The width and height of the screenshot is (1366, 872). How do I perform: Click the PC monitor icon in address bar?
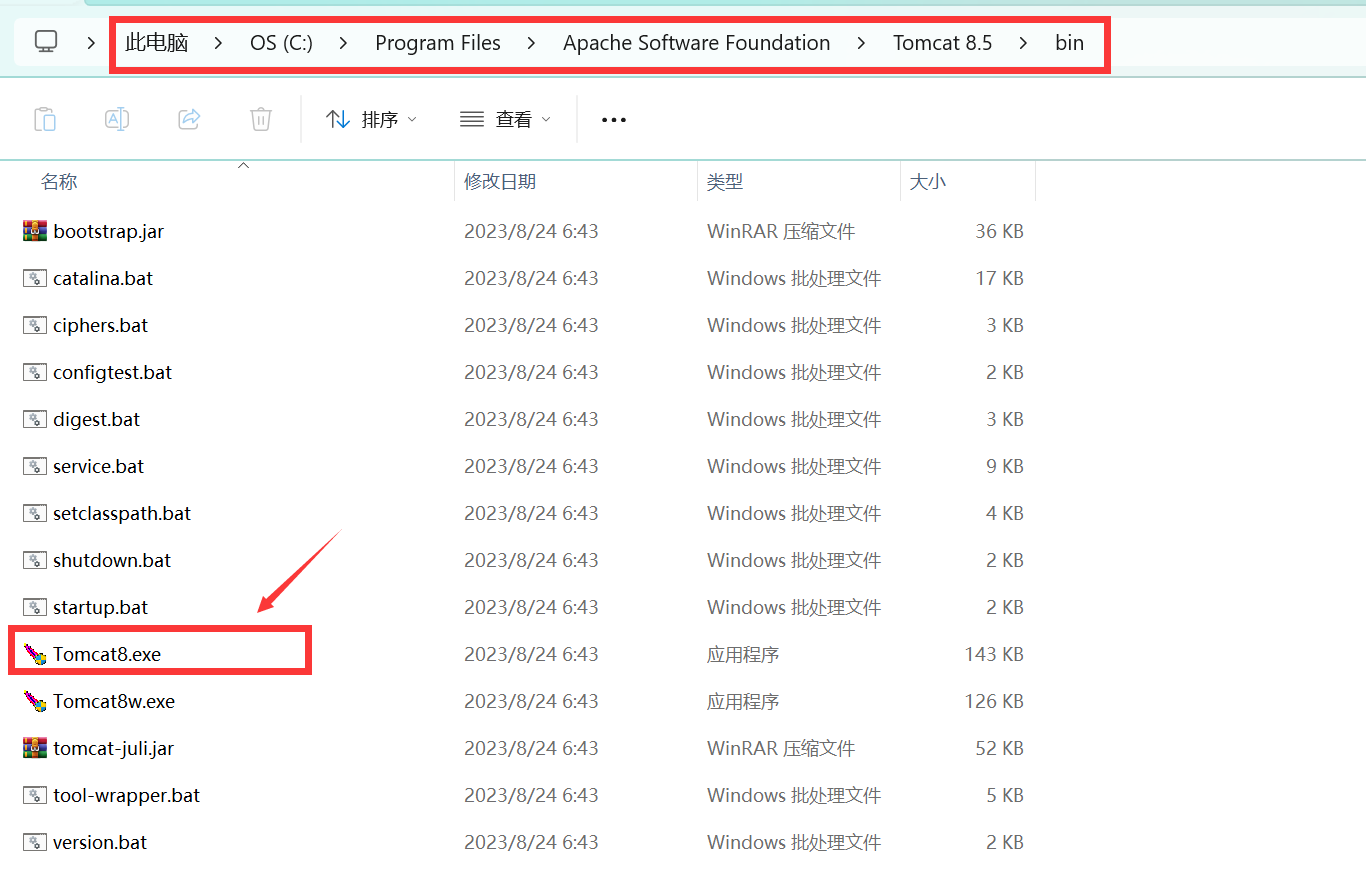[46, 42]
